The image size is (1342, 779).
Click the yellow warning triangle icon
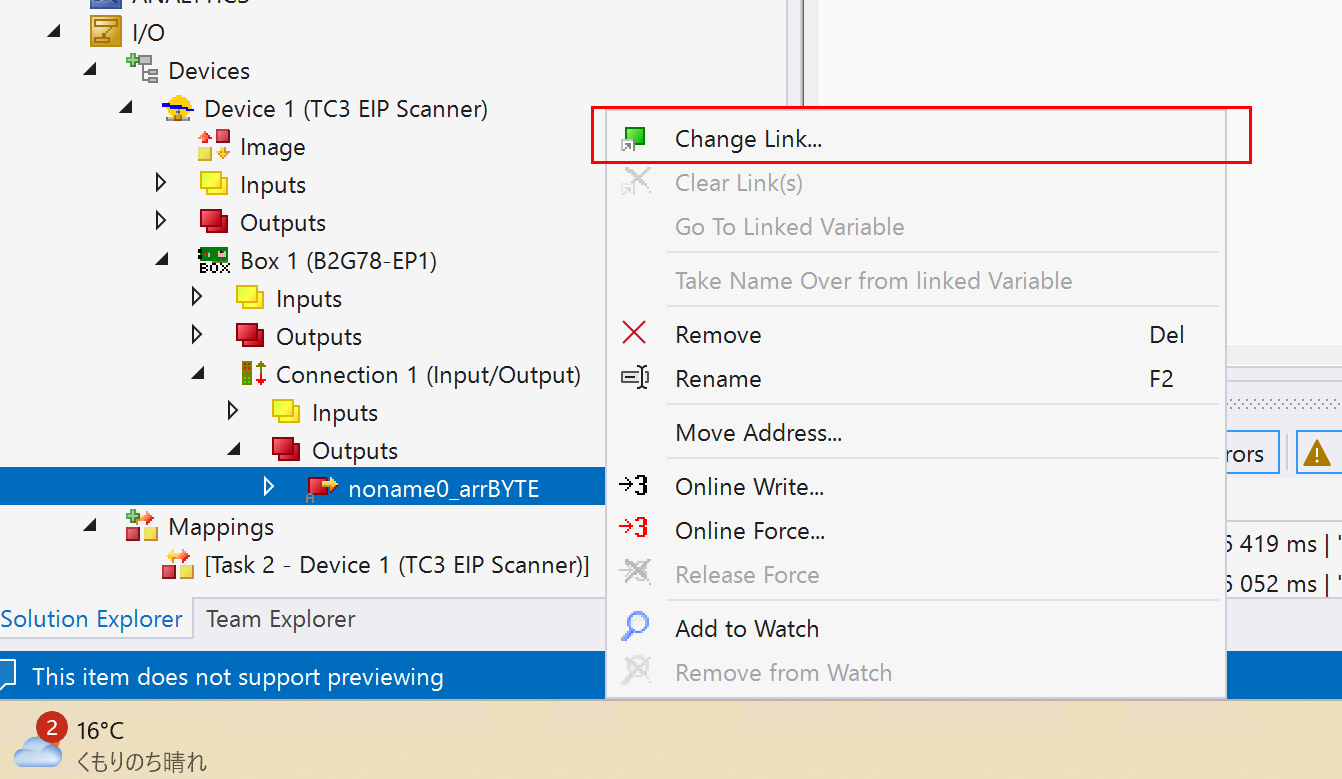pos(1317,453)
